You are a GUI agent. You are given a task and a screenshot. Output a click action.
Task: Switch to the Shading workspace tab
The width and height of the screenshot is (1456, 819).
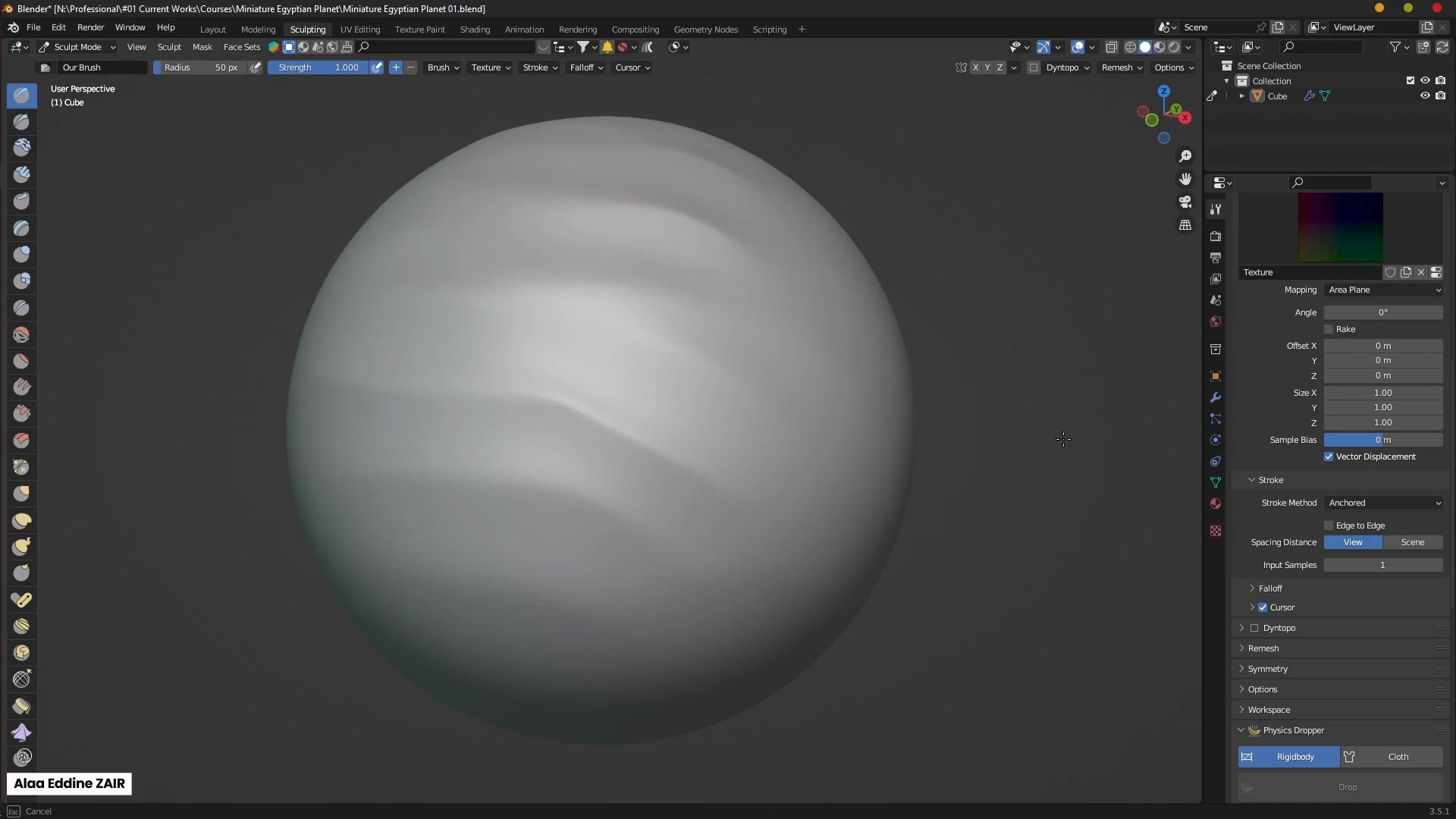click(475, 30)
